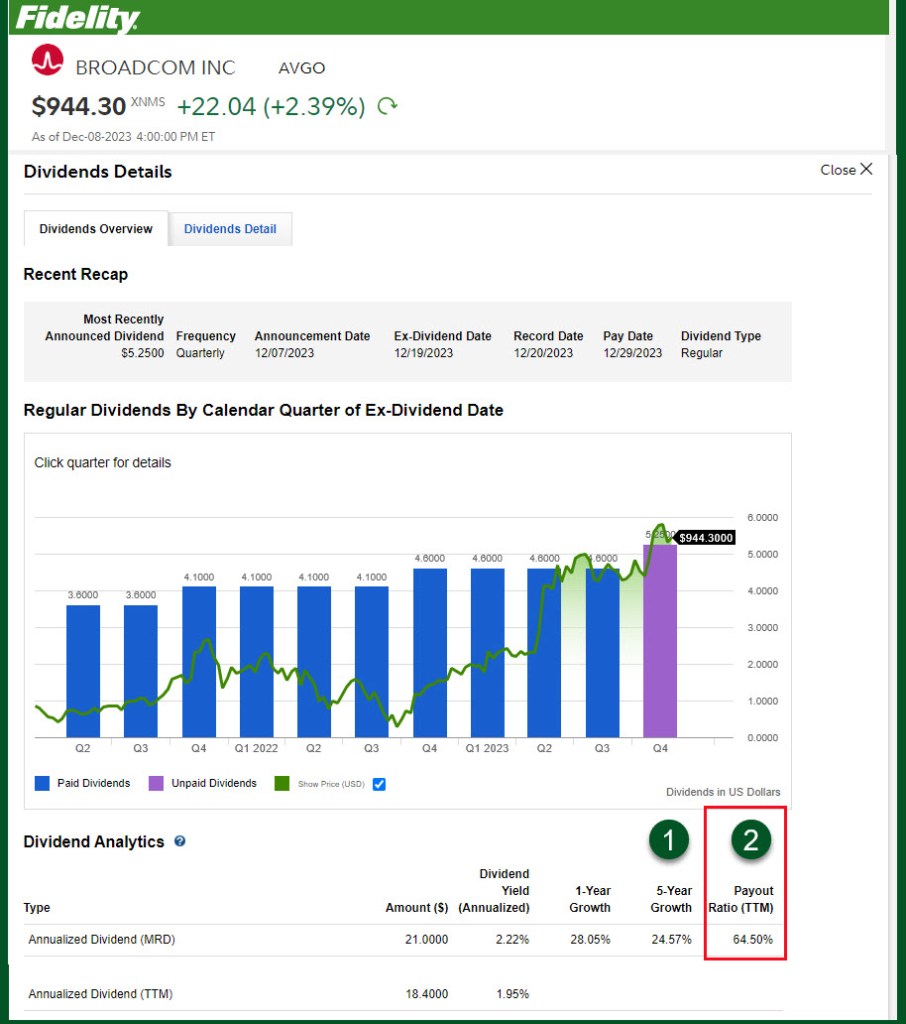Toggle the Show Price (USD) checkbox
The width and height of the screenshot is (906, 1024).
(x=379, y=784)
